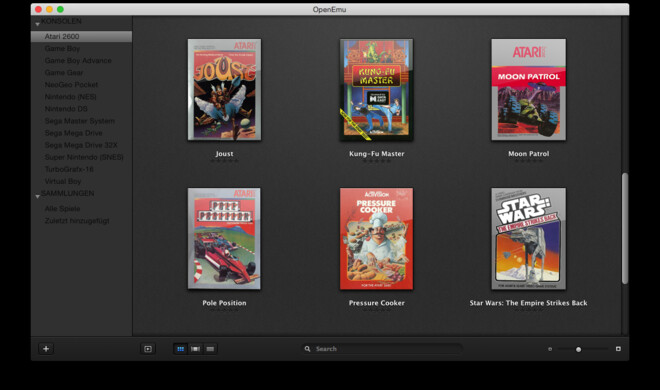Screen dimensions: 660x390
Task: Click the Pressure Cooker title label
Action: pos(377,303)
